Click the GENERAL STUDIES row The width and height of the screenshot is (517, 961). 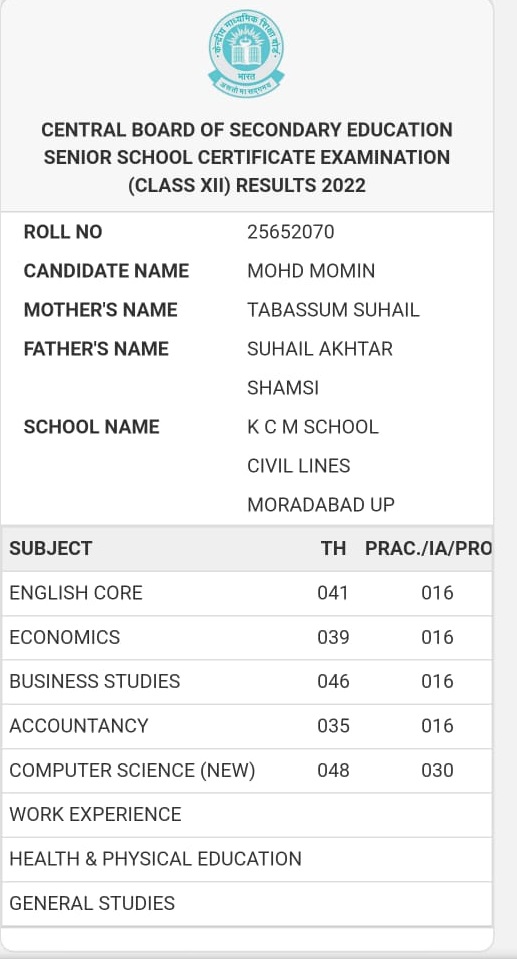[x=247, y=903]
